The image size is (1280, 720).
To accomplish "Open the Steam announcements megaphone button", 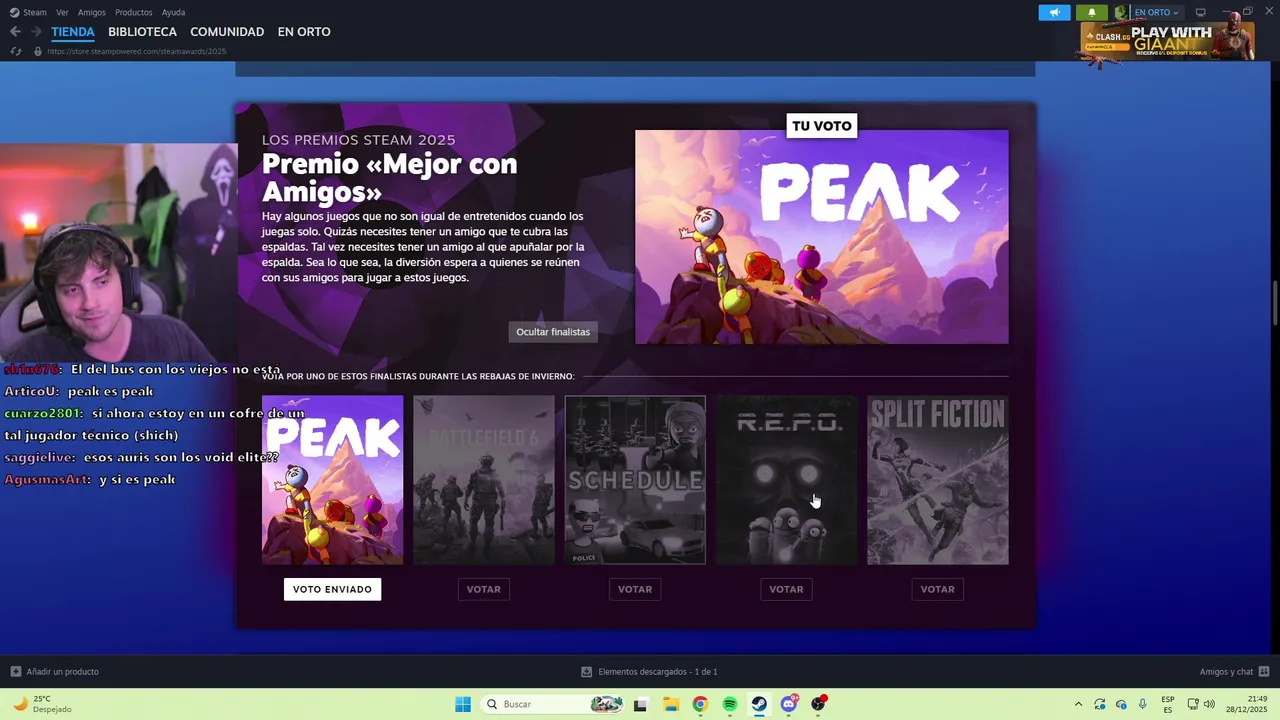I will pos(1054,12).
